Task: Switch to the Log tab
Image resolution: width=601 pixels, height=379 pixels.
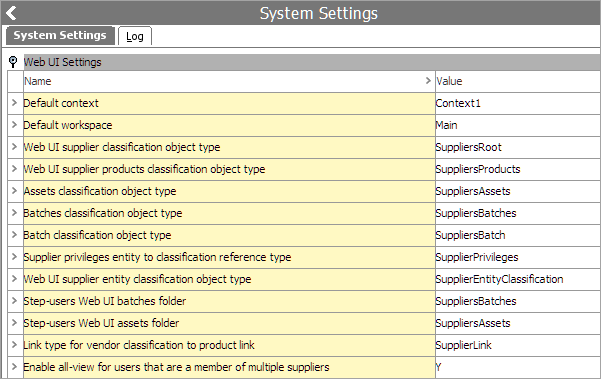Action: (135, 36)
